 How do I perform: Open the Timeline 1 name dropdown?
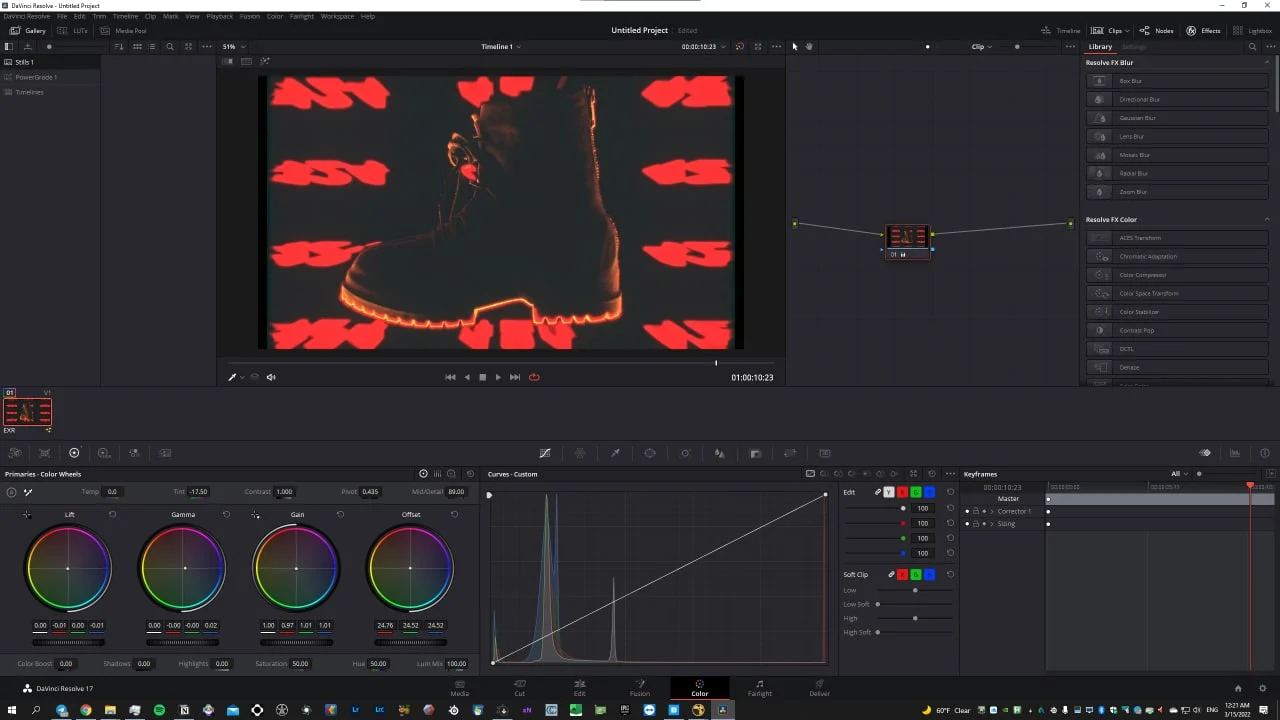tap(501, 47)
